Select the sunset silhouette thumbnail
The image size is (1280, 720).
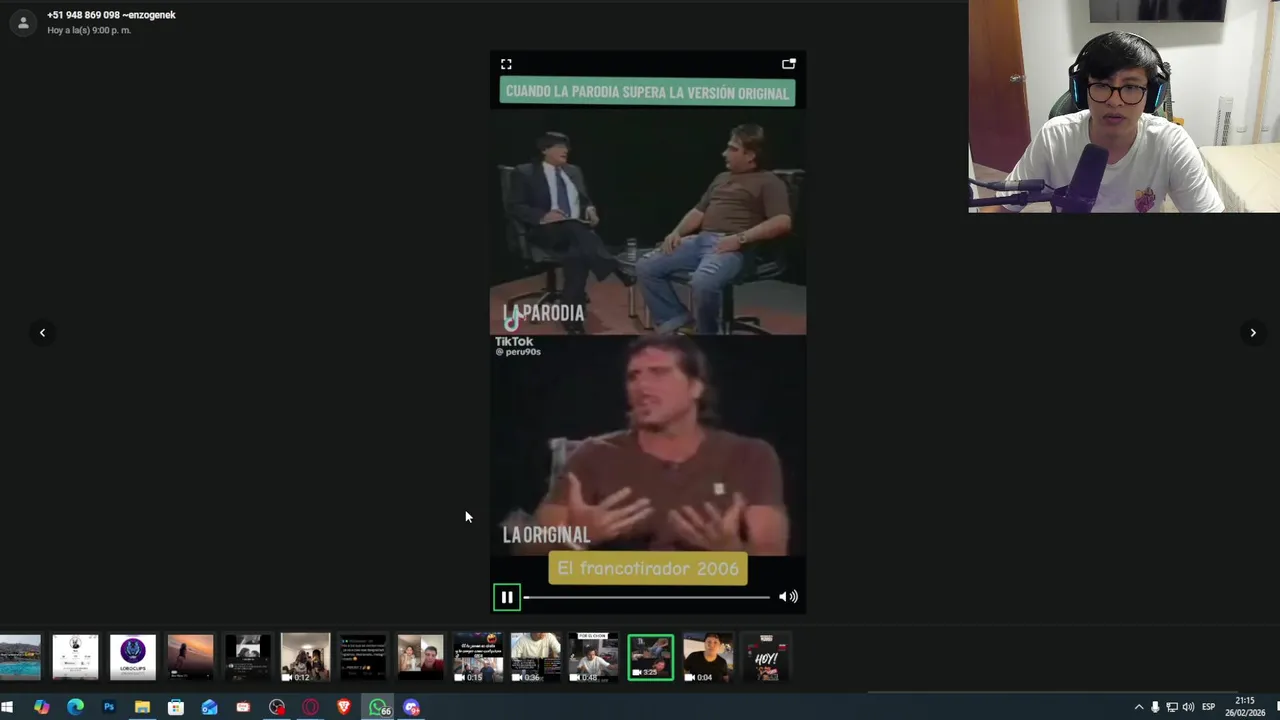[x=190, y=658]
